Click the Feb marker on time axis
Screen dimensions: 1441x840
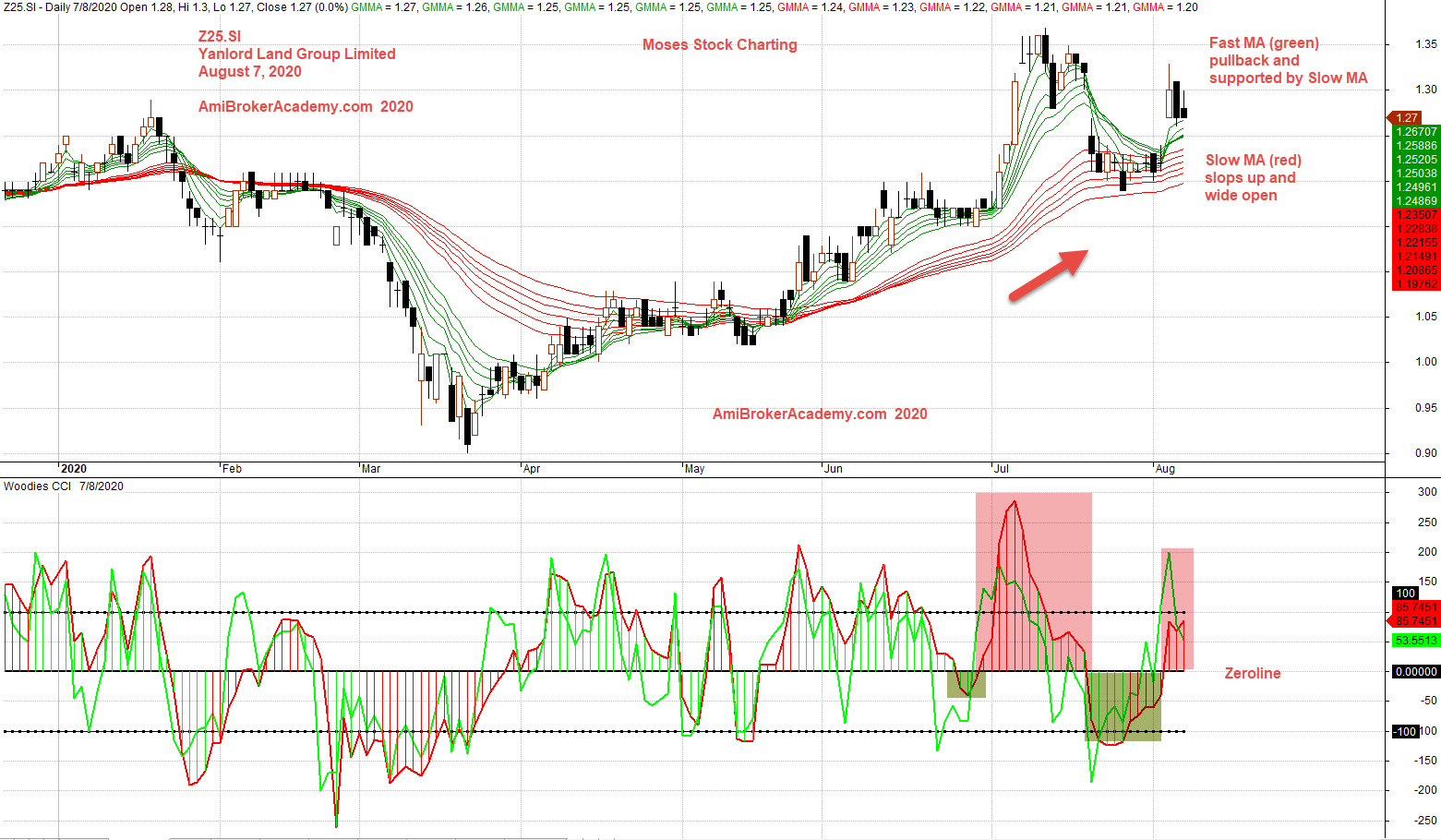coord(233,469)
